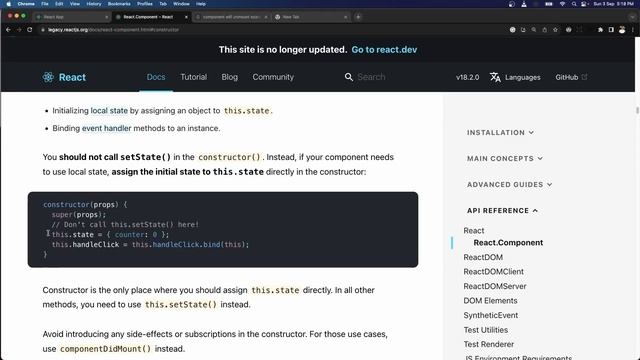Expand the Main Concepts section
640x360 pixels.
tap(505, 158)
